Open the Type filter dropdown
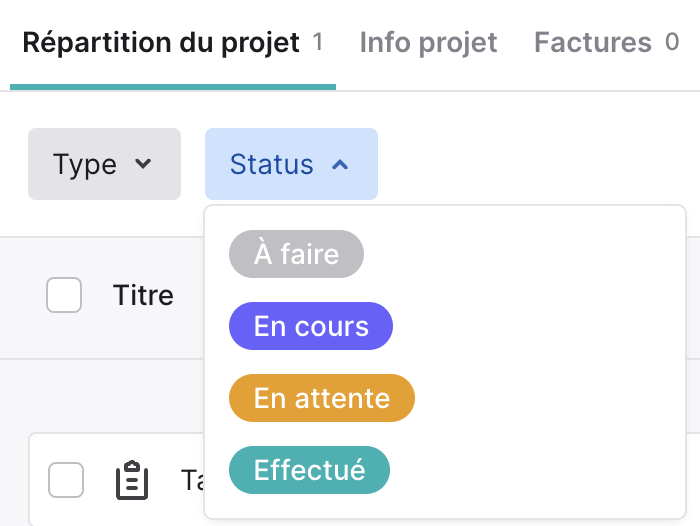Image resolution: width=700 pixels, height=526 pixels. tap(104, 164)
